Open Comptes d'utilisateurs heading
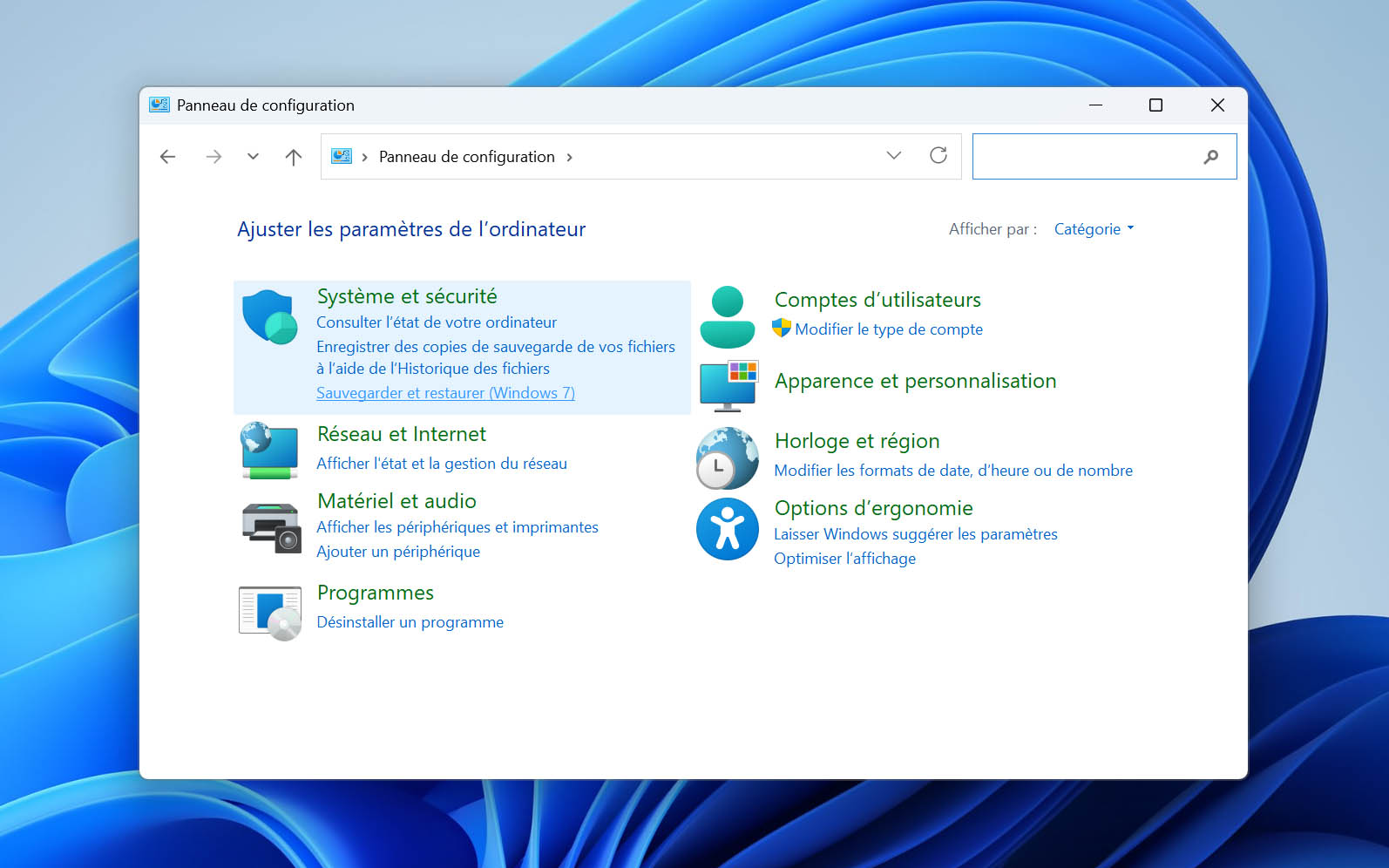Viewport: 1389px width, 868px height. pos(877,300)
